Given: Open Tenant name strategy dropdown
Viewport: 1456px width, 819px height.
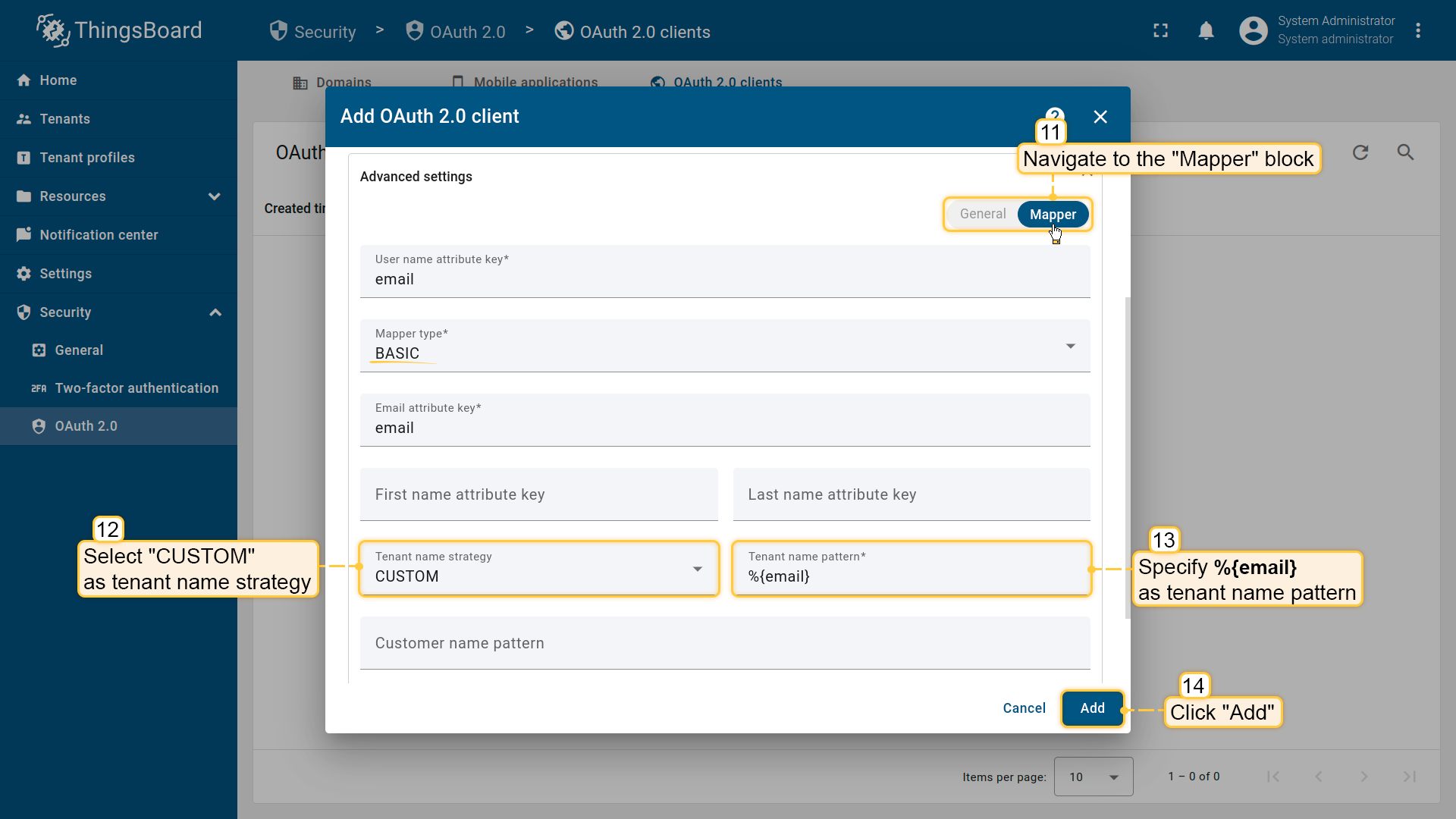Looking at the screenshot, I should 538,569.
